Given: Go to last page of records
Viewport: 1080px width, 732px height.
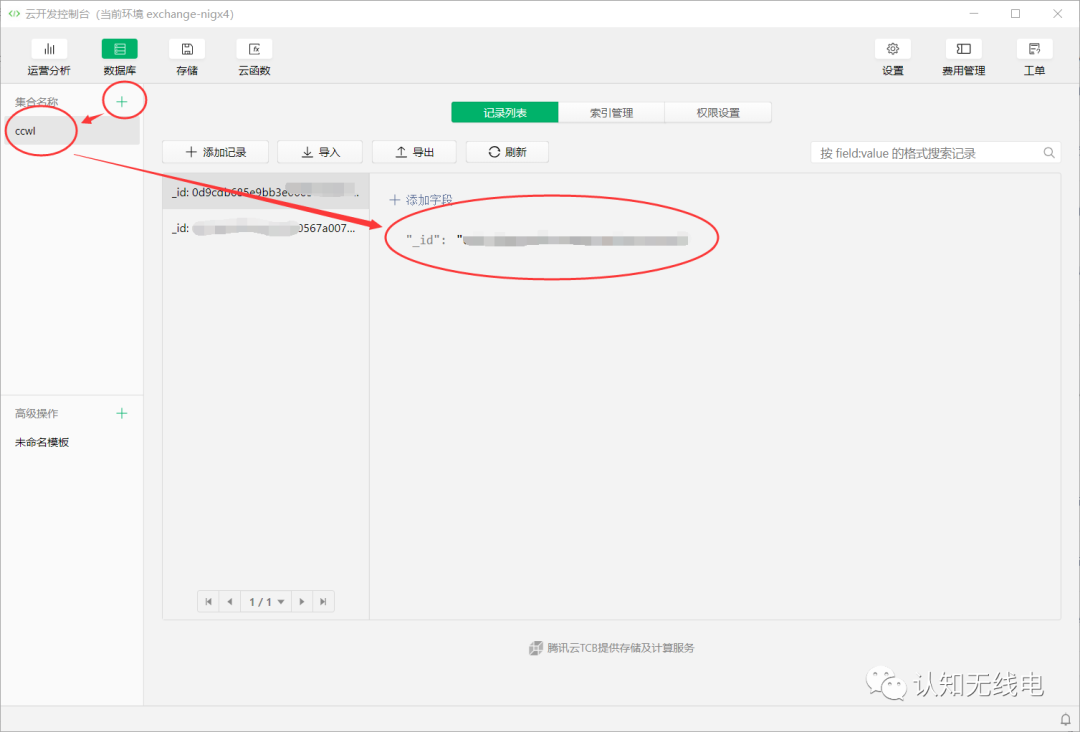Looking at the screenshot, I should click(x=323, y=602).
